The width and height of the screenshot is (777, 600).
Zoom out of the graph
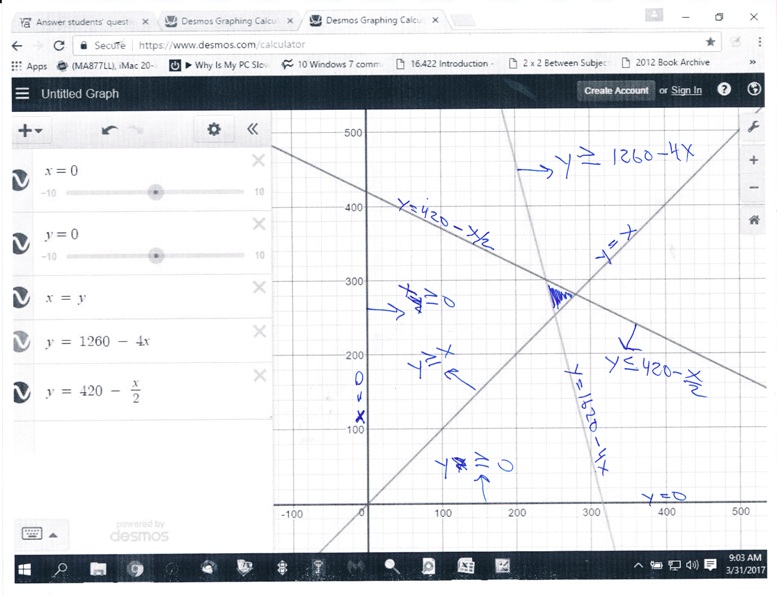click(754, 188)
